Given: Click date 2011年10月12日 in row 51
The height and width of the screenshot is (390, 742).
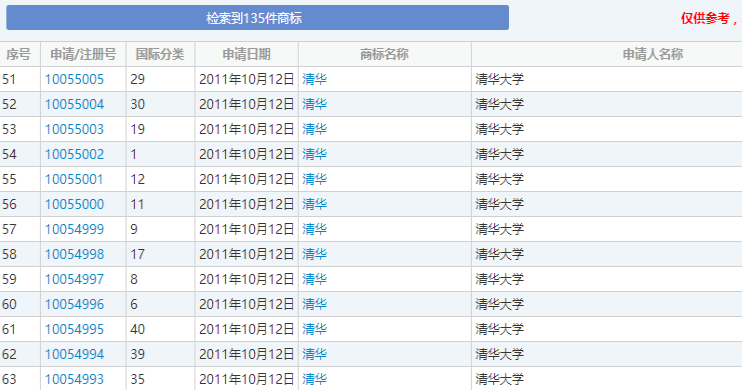Looking at the screenshot, I should pos(247,79).
